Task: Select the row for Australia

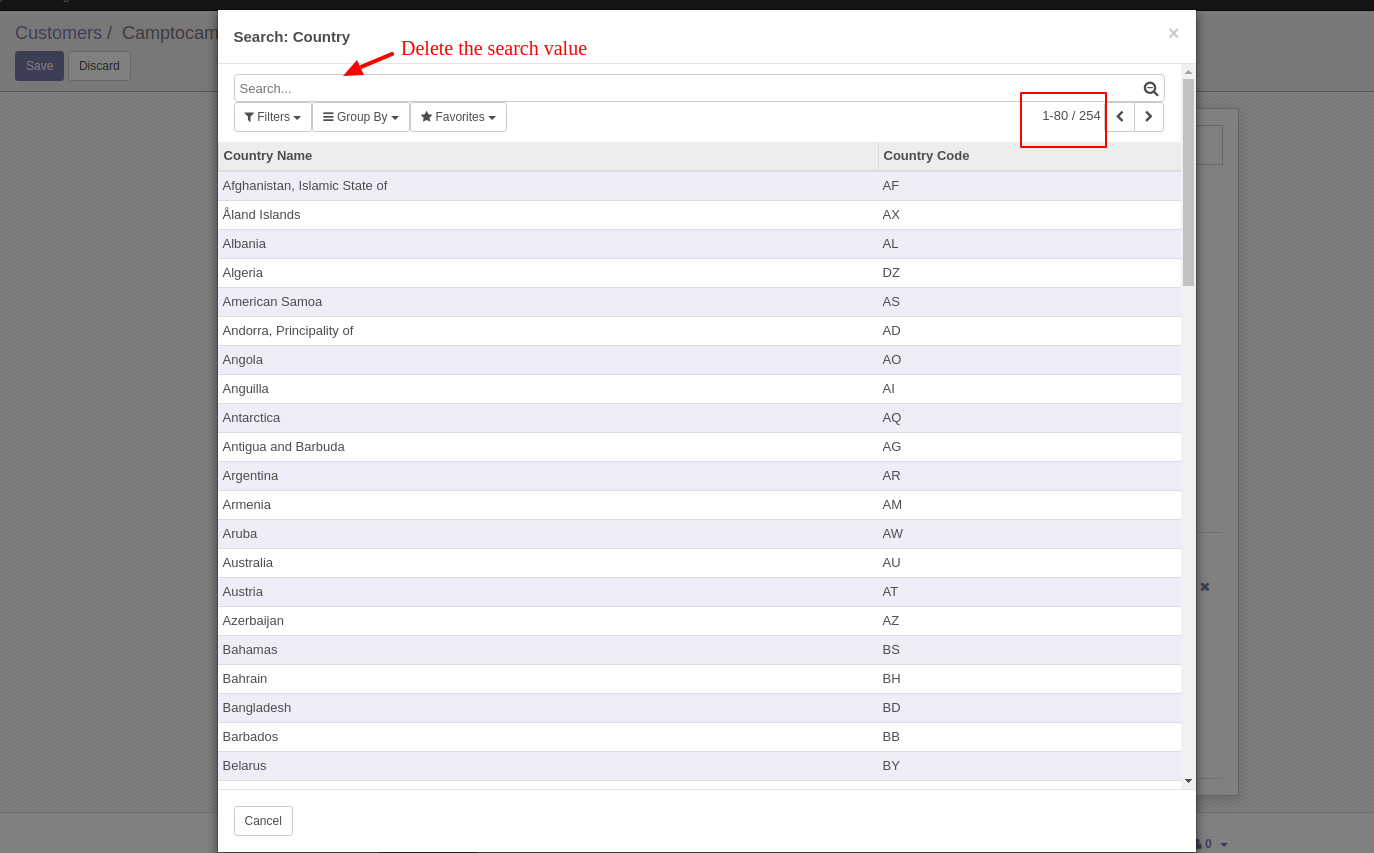Action: coord(500,562)
